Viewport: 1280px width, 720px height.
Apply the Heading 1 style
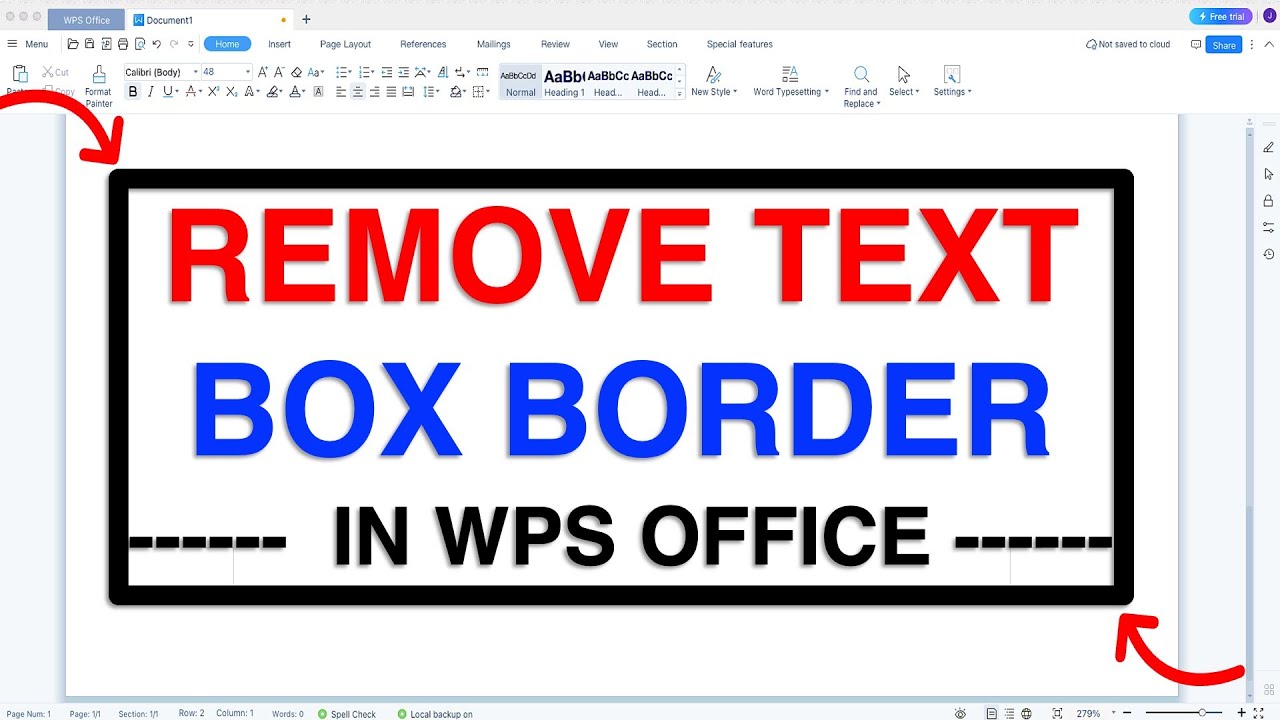coord(564,82)
